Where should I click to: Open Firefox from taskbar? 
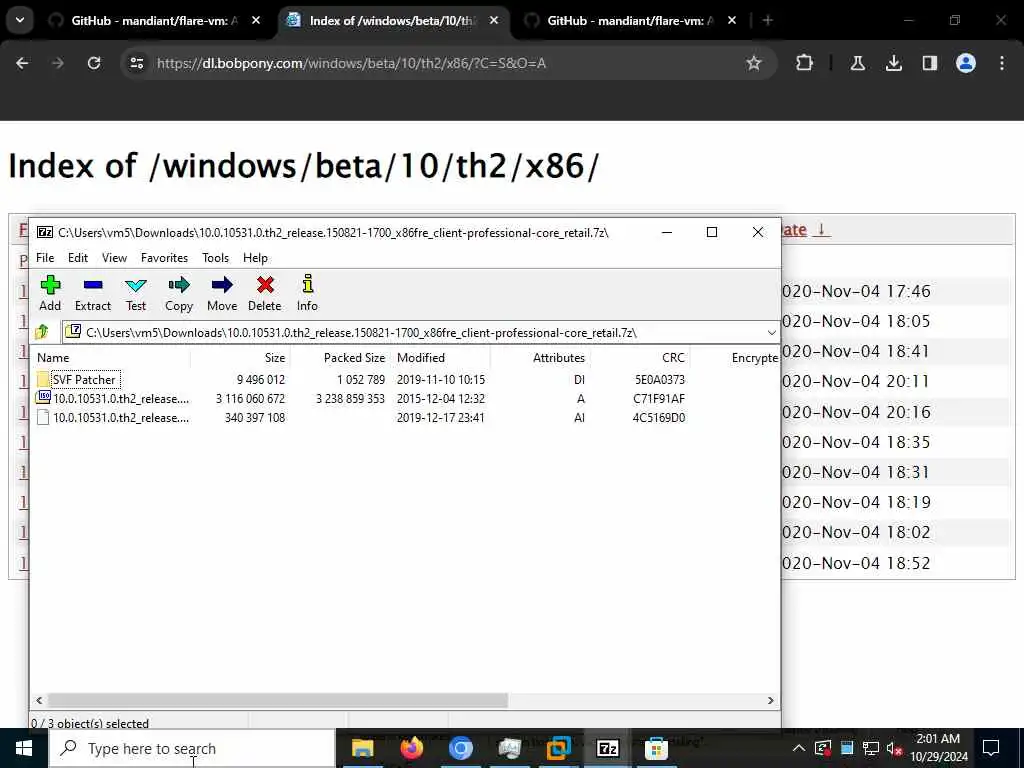(411, 748)
